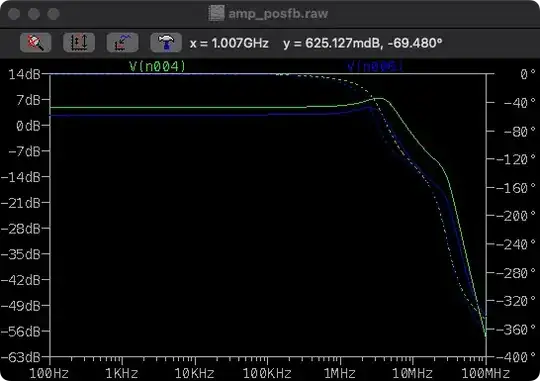Select the blue V(n005) trace label
This screenshot has height=381, width=540.
point(375,66)
